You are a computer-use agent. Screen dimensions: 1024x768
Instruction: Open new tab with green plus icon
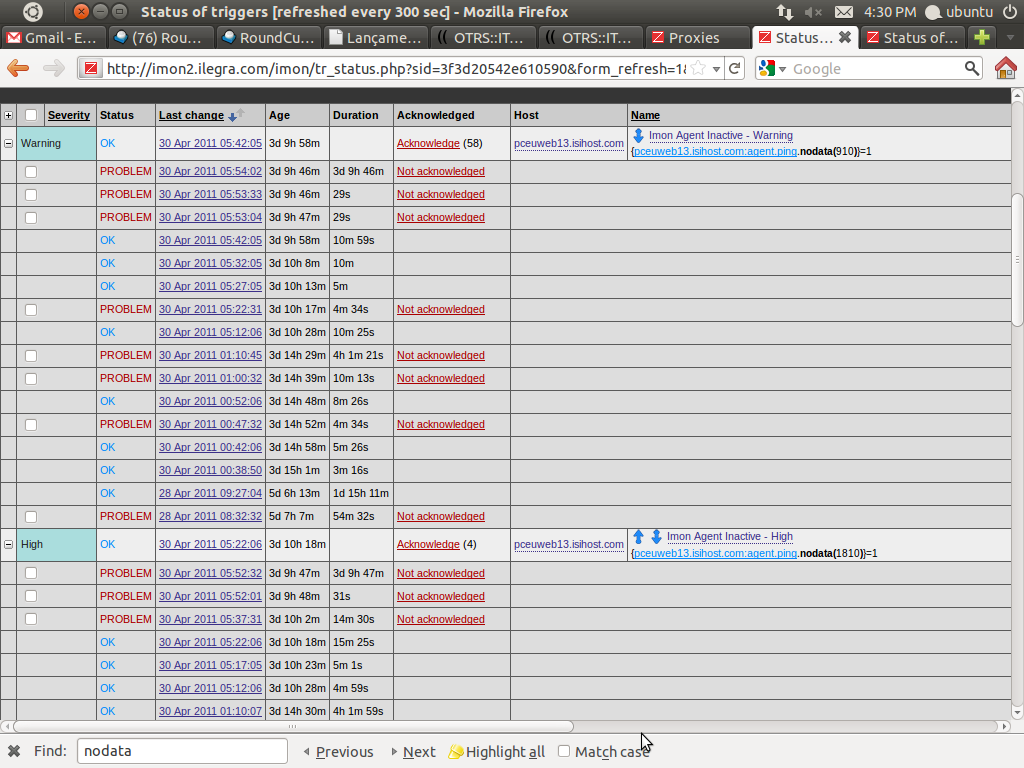(982, 37)
